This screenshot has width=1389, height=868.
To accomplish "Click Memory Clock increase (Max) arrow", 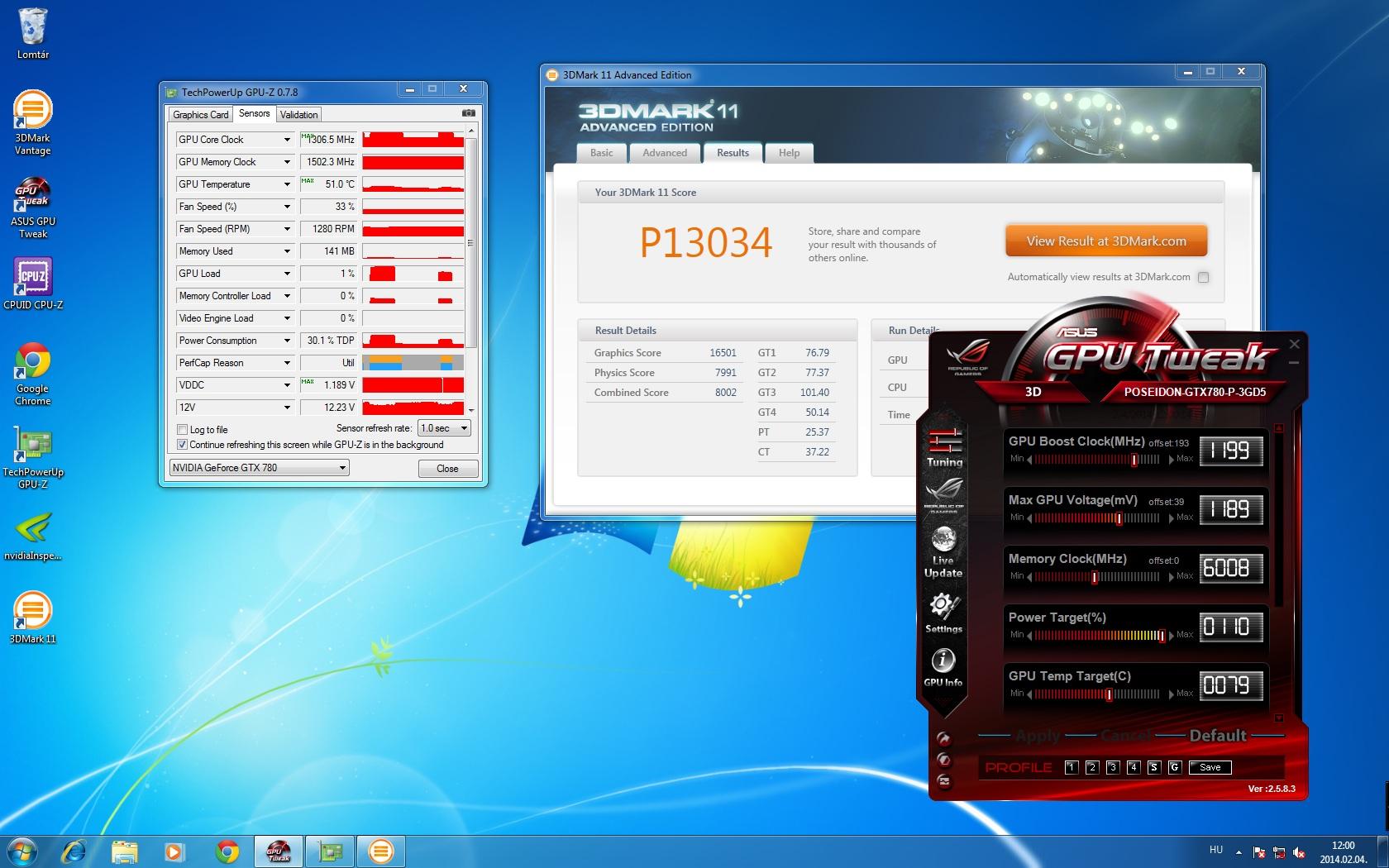I will pyautogui.click(x=1172, y=576).
